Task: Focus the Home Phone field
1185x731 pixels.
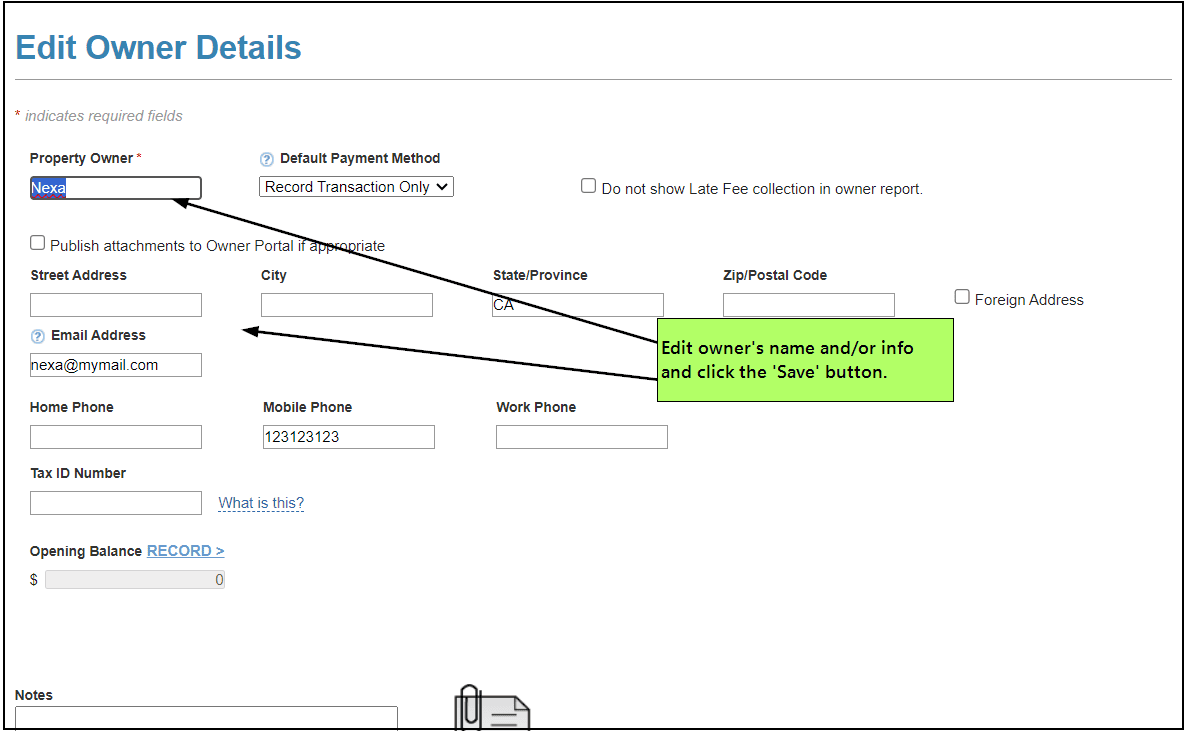Action: click(116, 437)
